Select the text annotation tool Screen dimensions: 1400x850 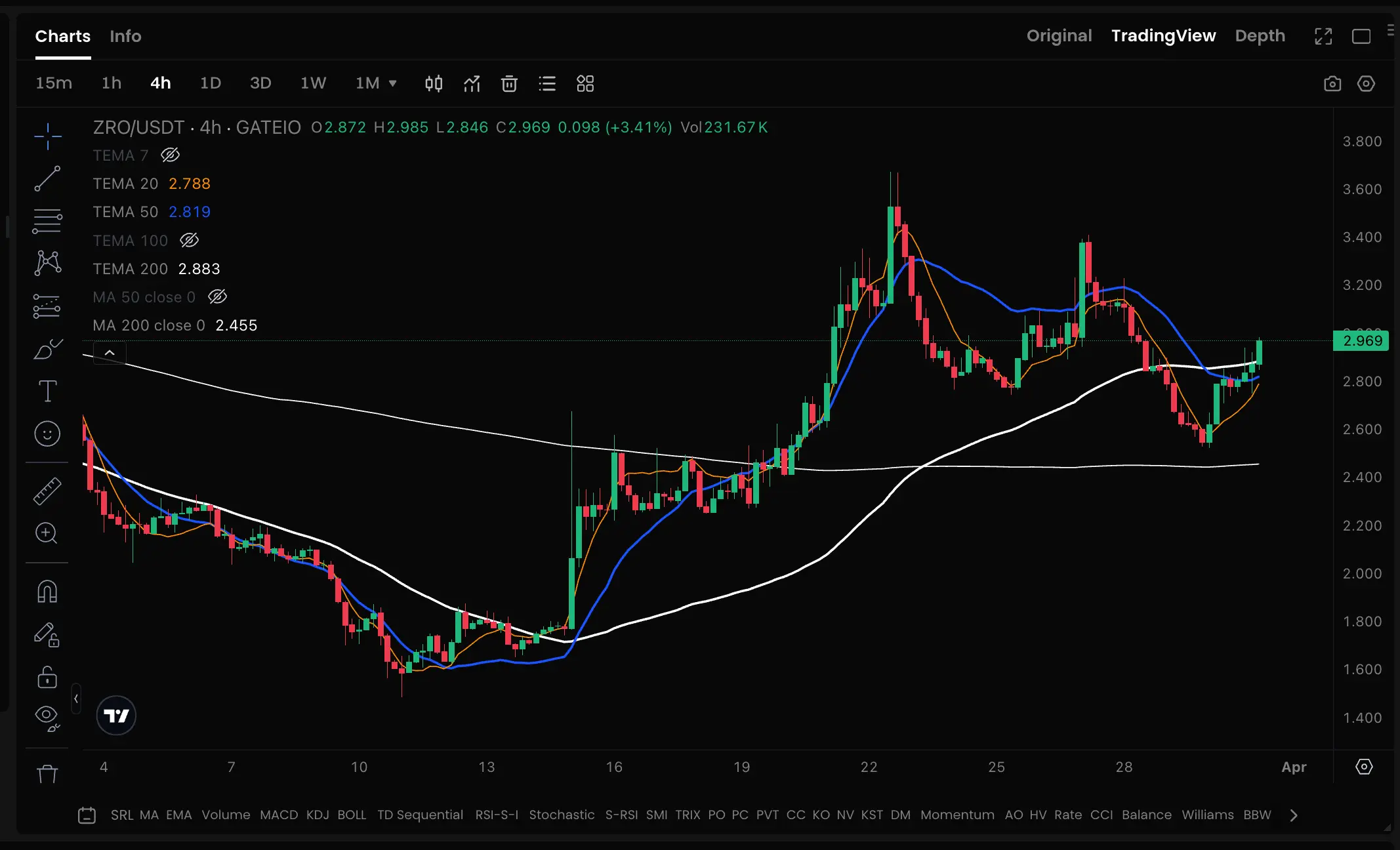[x=47, y=392]
